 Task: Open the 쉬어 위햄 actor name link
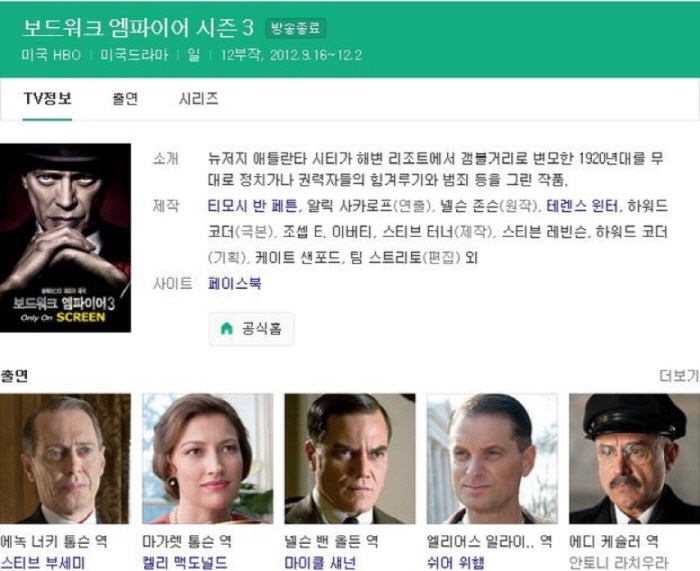click(x=455, y=563)
